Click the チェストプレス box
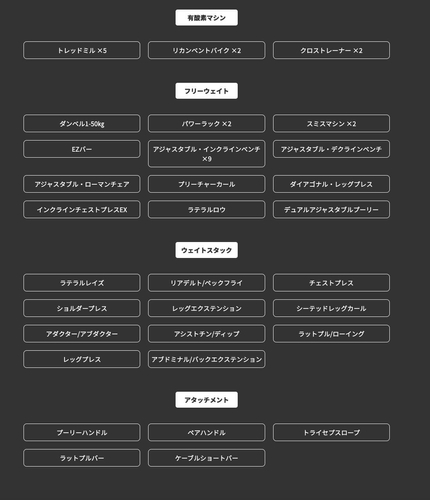This screenshot has width=430, height=500. tap(331, 283)
